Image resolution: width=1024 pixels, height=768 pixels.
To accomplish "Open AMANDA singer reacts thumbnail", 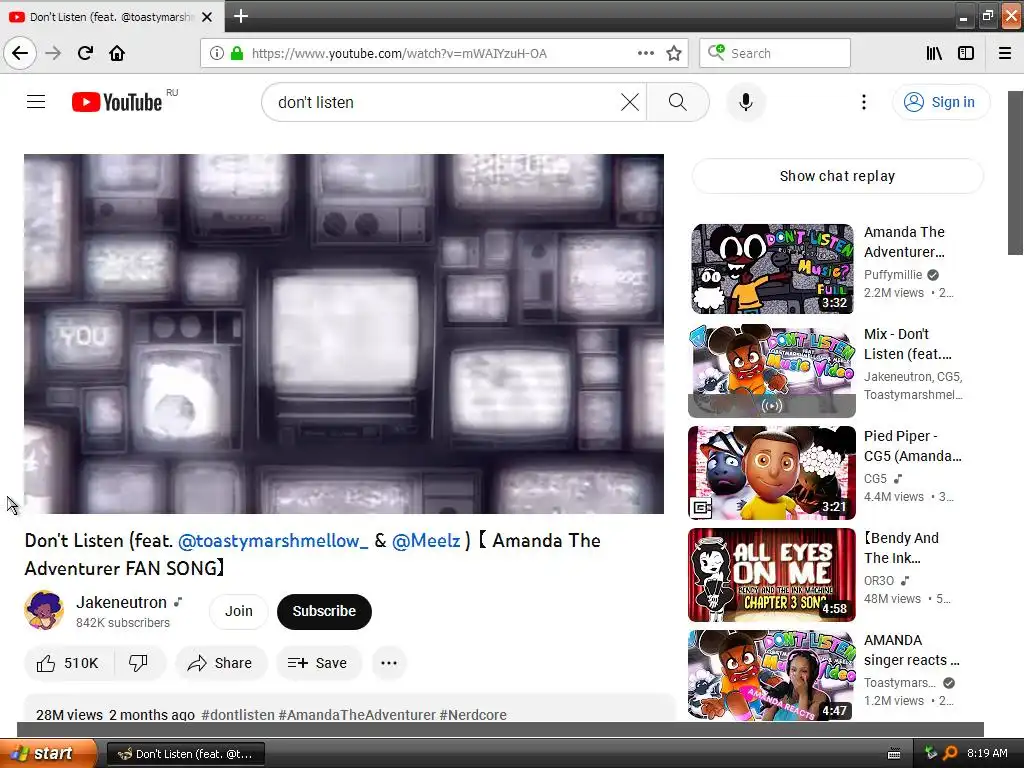I will [x=772, y=675].
